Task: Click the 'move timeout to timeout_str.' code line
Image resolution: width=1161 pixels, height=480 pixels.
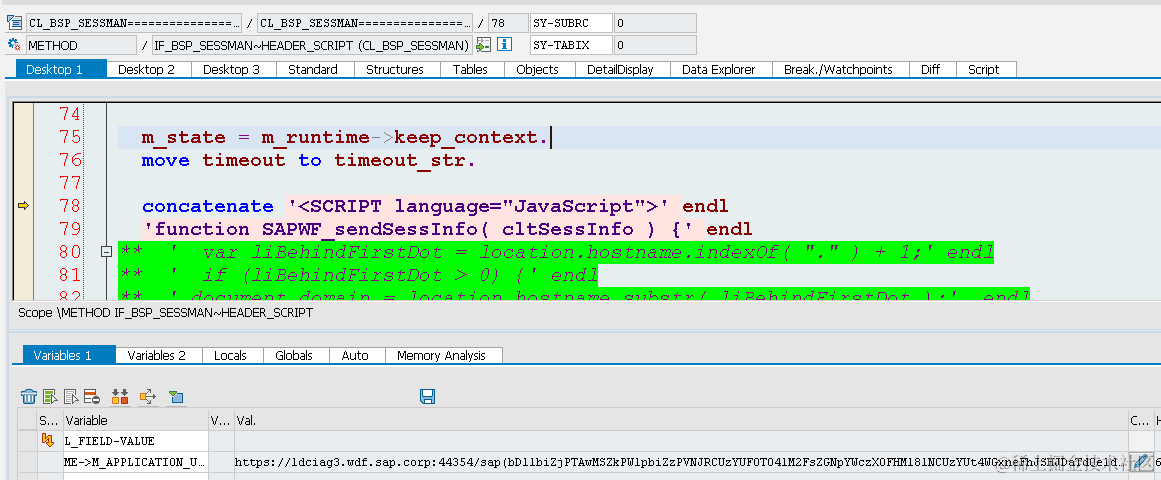Action: click(309, 160)
